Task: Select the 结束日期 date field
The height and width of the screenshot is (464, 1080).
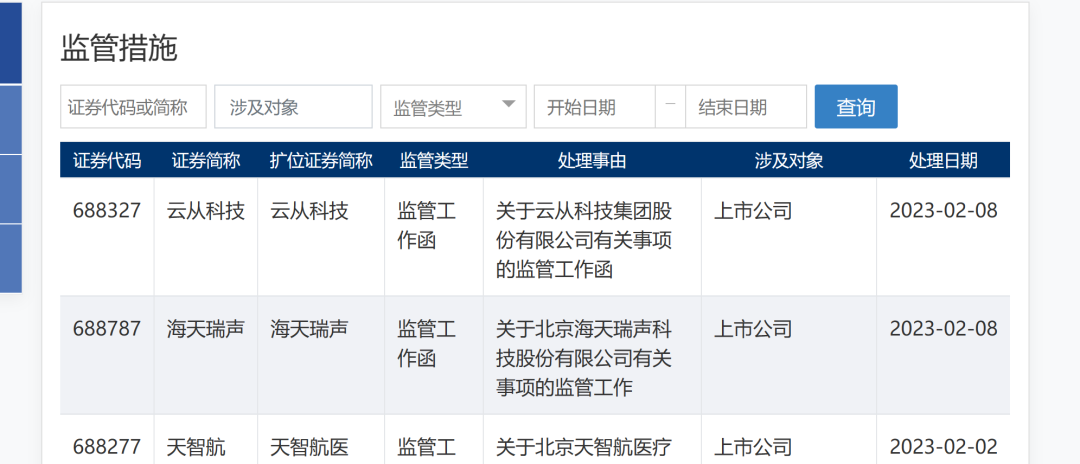Action: tap(746, 107)
